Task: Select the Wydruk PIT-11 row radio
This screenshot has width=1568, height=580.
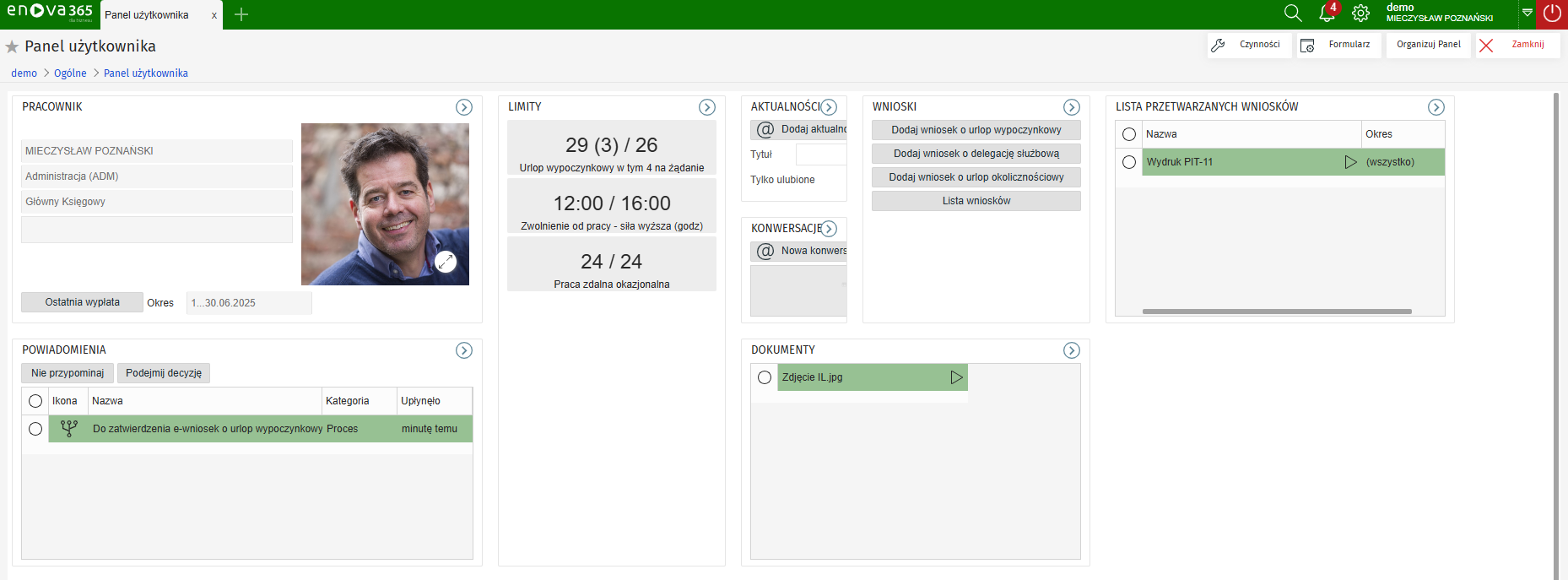Action: click(x=1129, y=162)
